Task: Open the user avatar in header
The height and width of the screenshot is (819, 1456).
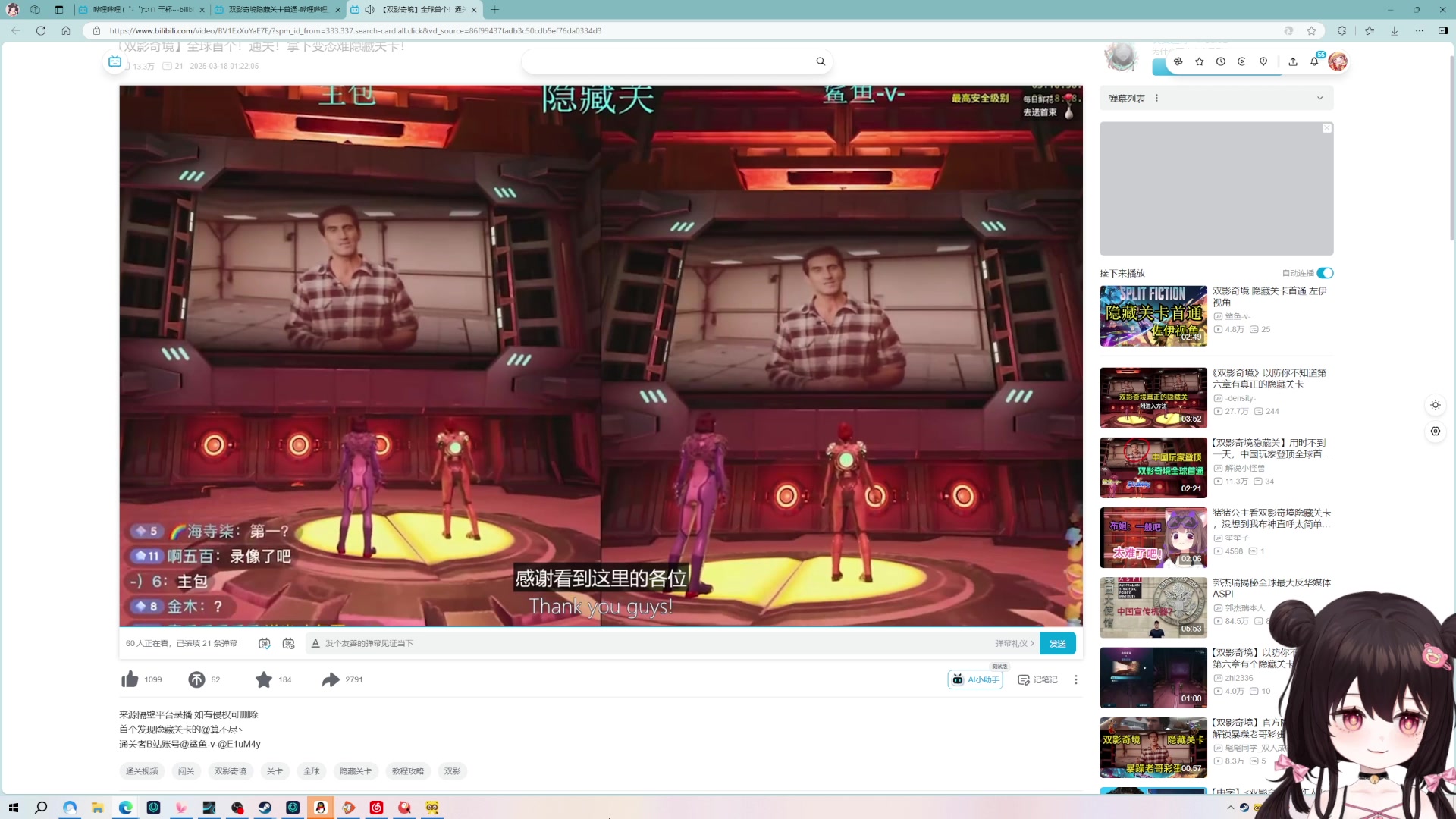Action: [x=1338, y=61]
